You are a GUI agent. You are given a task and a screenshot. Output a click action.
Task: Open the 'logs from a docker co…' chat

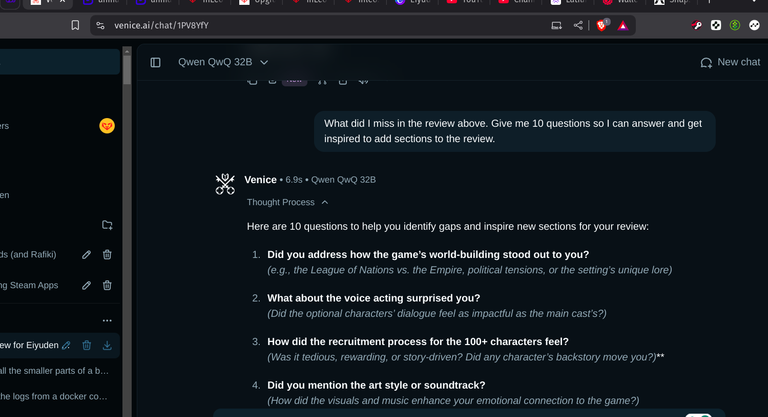[54, 396]
